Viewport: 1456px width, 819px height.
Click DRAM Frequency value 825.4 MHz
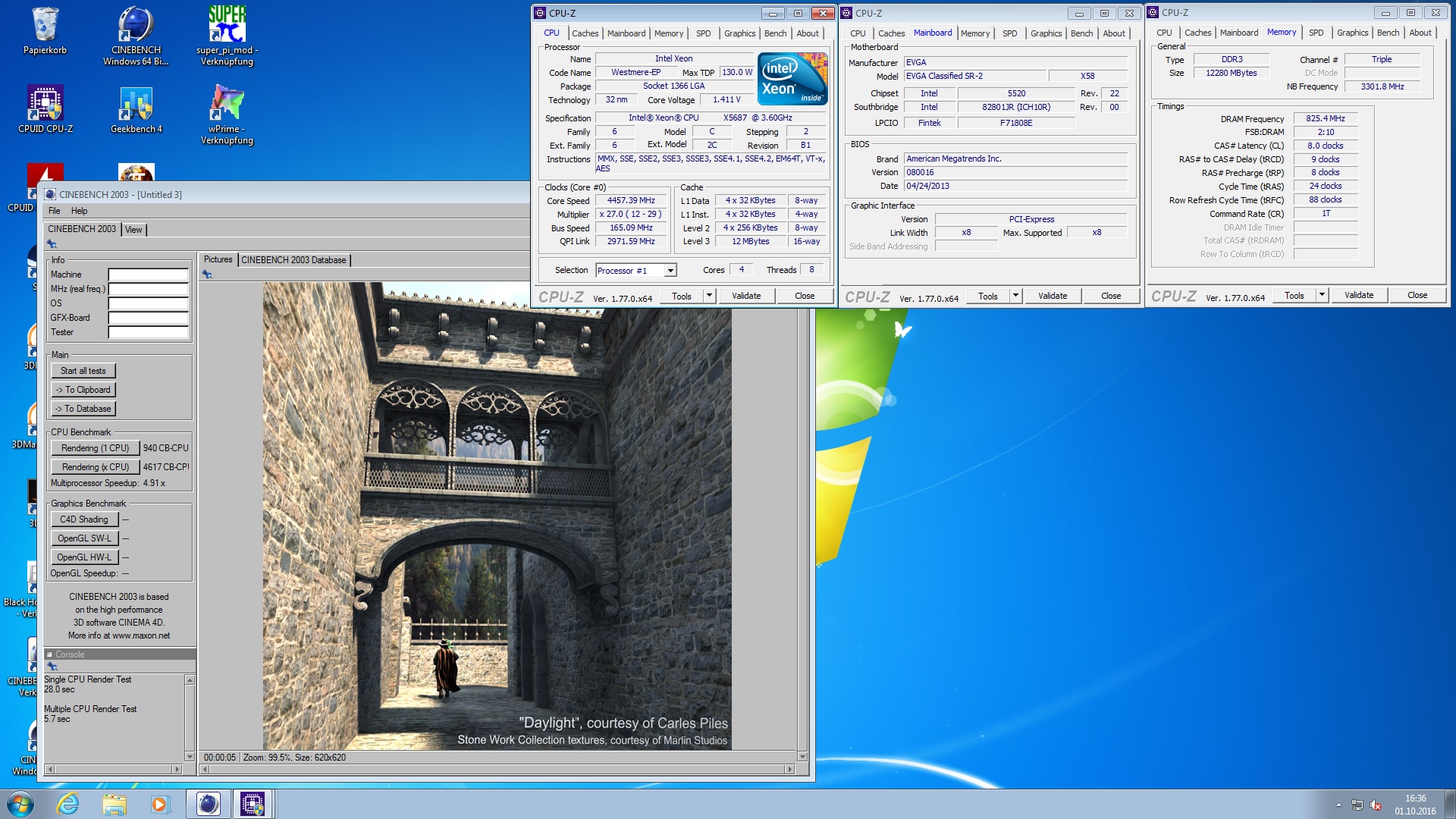(x=1326, y=119)
